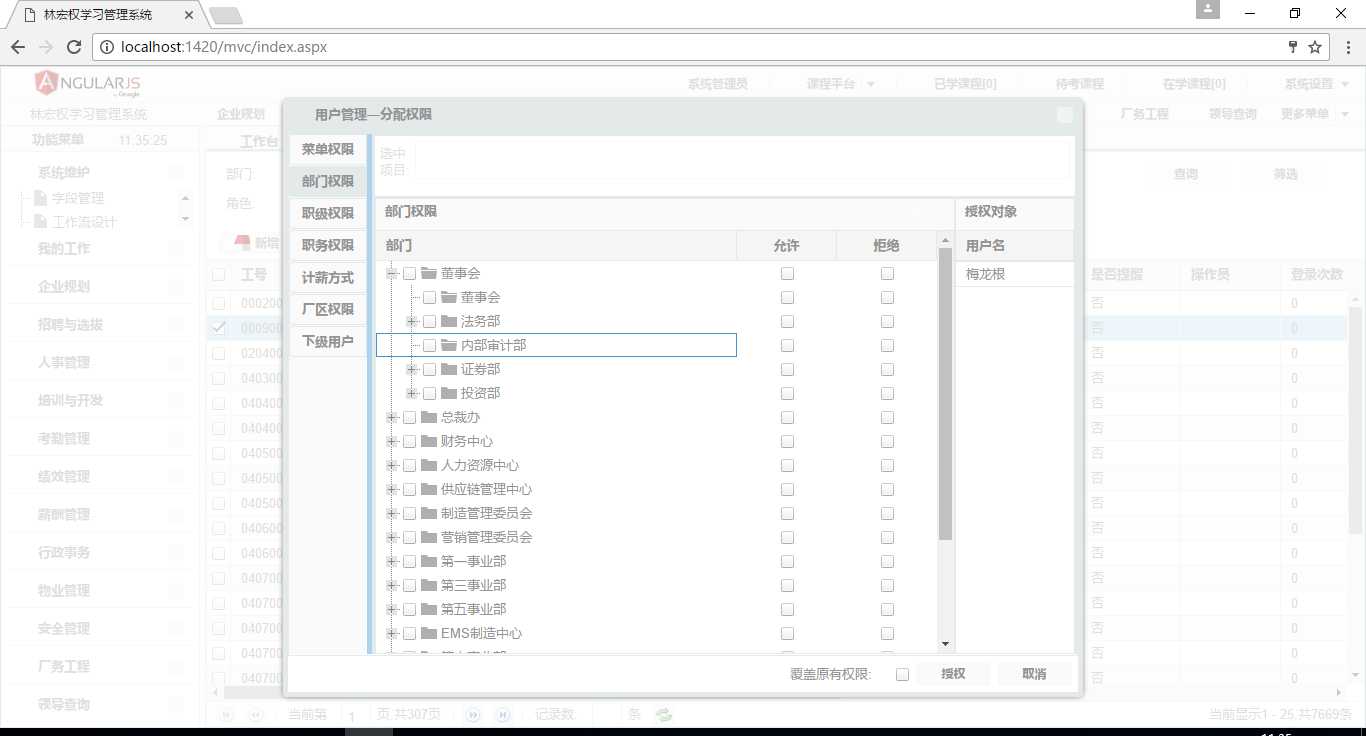Viewport: 1366px width, 736px height.
Task: Click the tree scrollbar down arrow
Action: (x=946, y=645)
